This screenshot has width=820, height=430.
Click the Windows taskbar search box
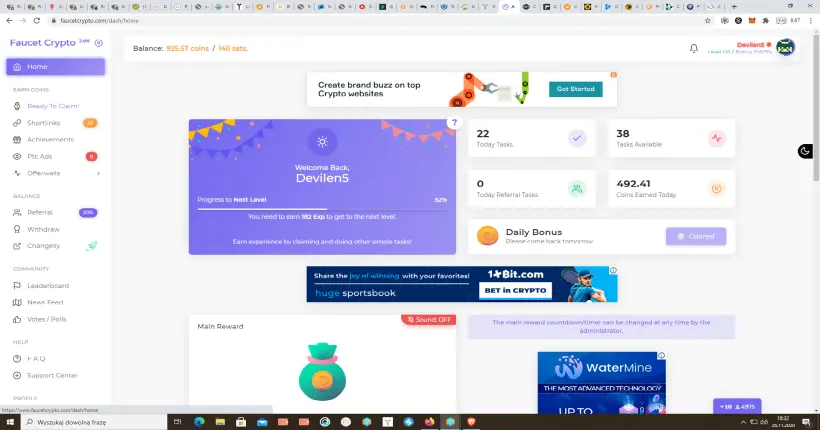(94, 422)
